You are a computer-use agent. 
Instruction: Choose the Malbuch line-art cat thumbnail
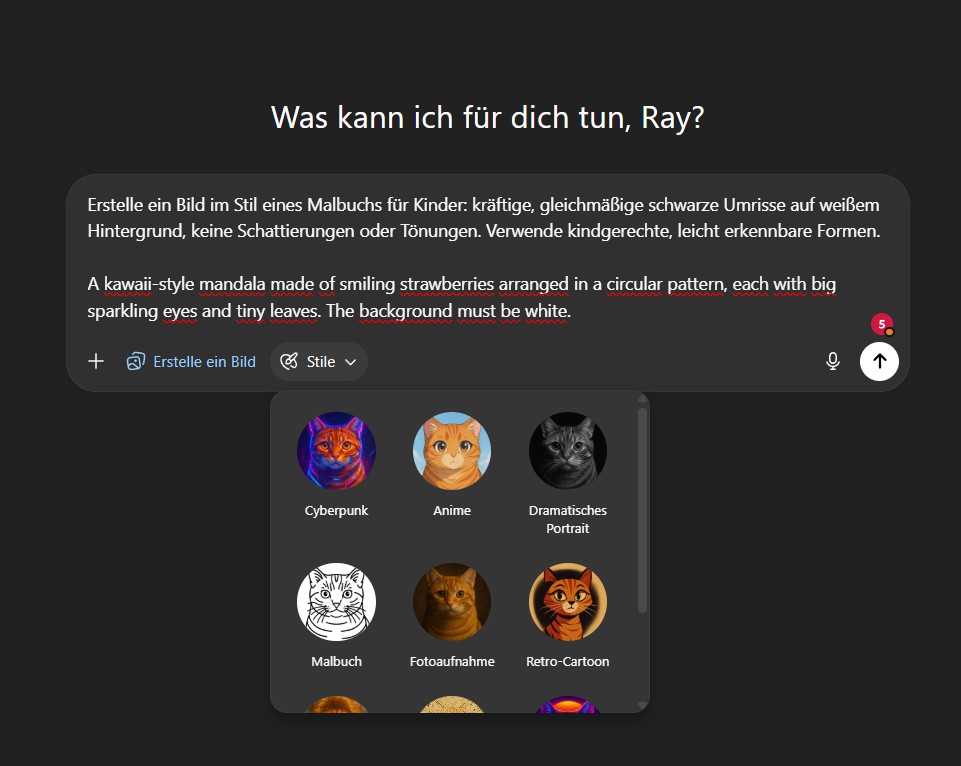tap(336, 602)
